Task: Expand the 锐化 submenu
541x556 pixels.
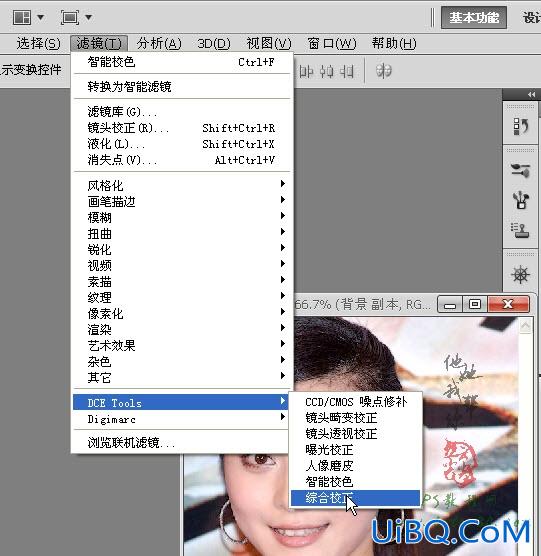Action: click(x=182, y=249)
